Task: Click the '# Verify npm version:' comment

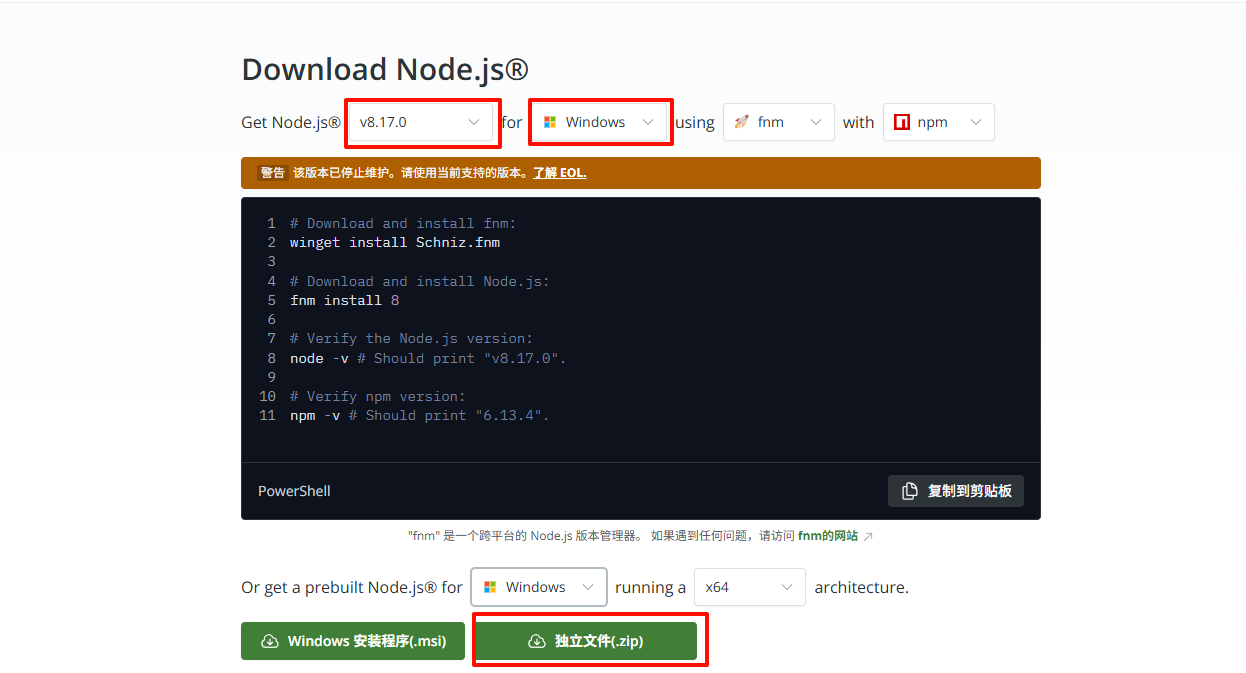Action: pyautogui.click(x=378, y=396)
